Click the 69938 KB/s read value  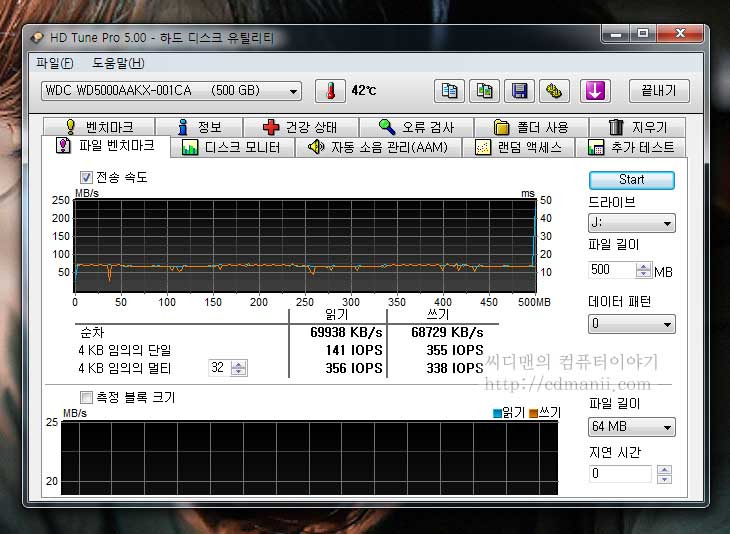[346, 332]
